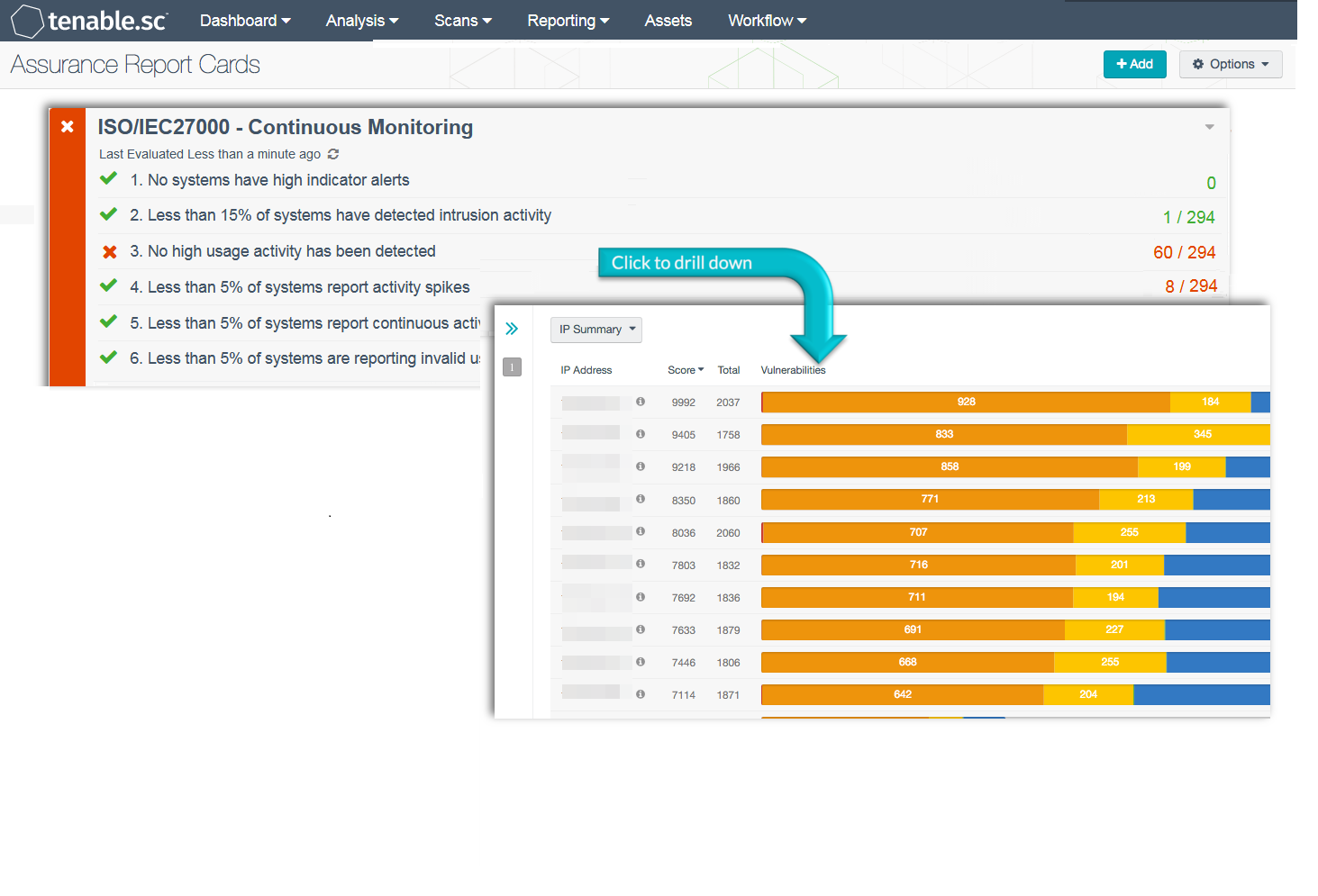
Task: Click the 60 / 294 result value
Action: [1185, 252]
